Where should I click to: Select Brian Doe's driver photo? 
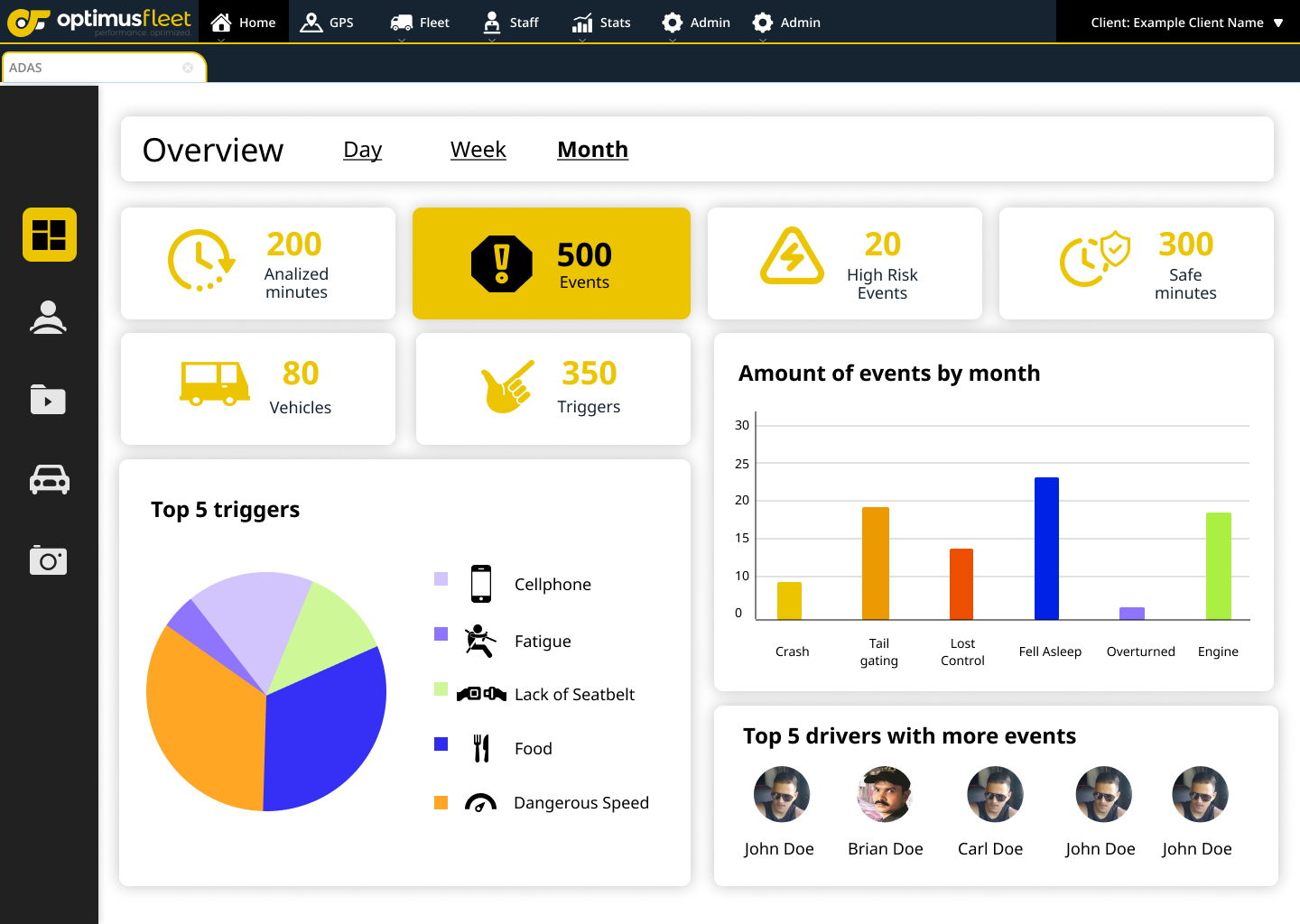tap(885, 794)
